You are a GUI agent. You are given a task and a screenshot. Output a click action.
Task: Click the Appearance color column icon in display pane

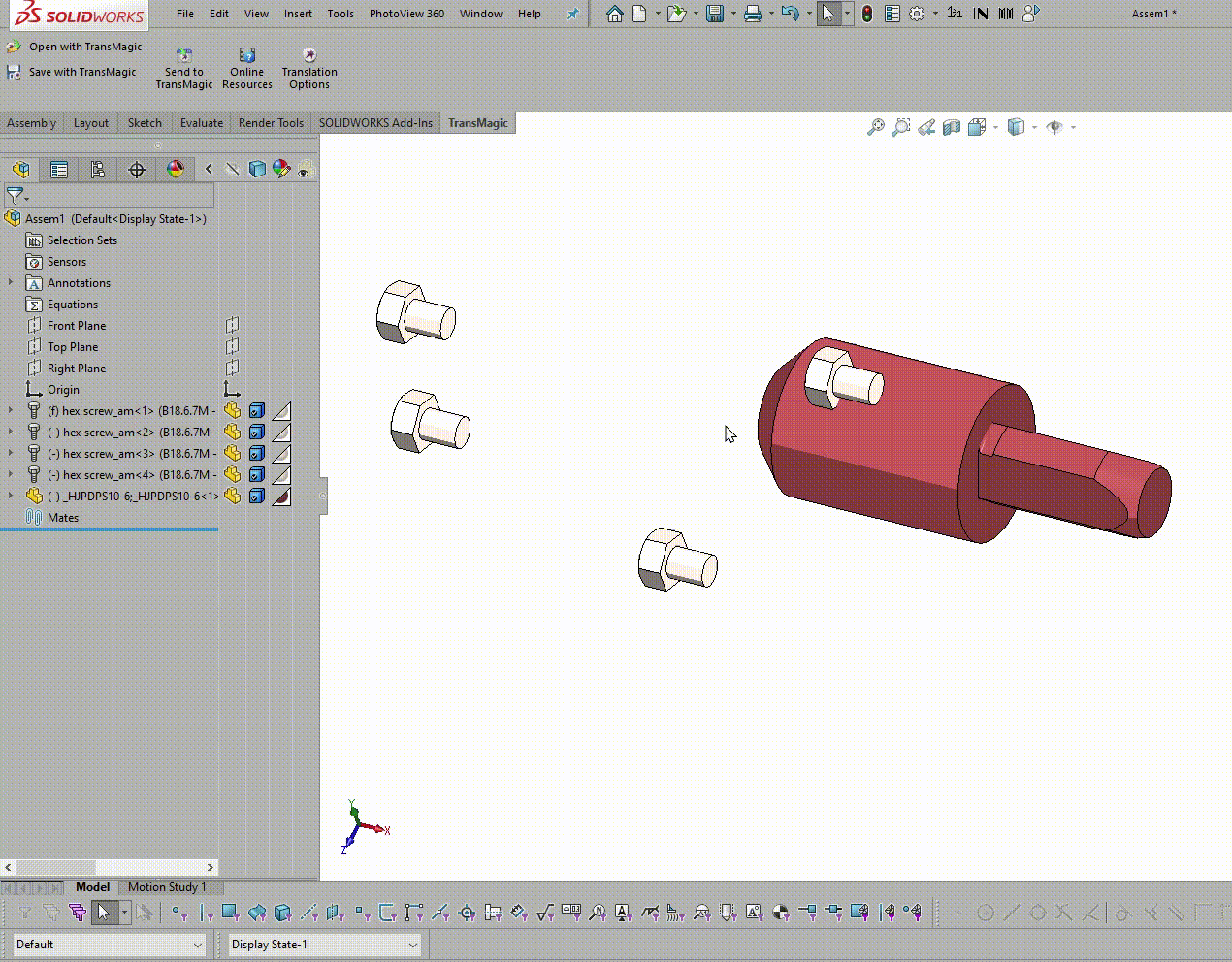(x=281, y=170)
